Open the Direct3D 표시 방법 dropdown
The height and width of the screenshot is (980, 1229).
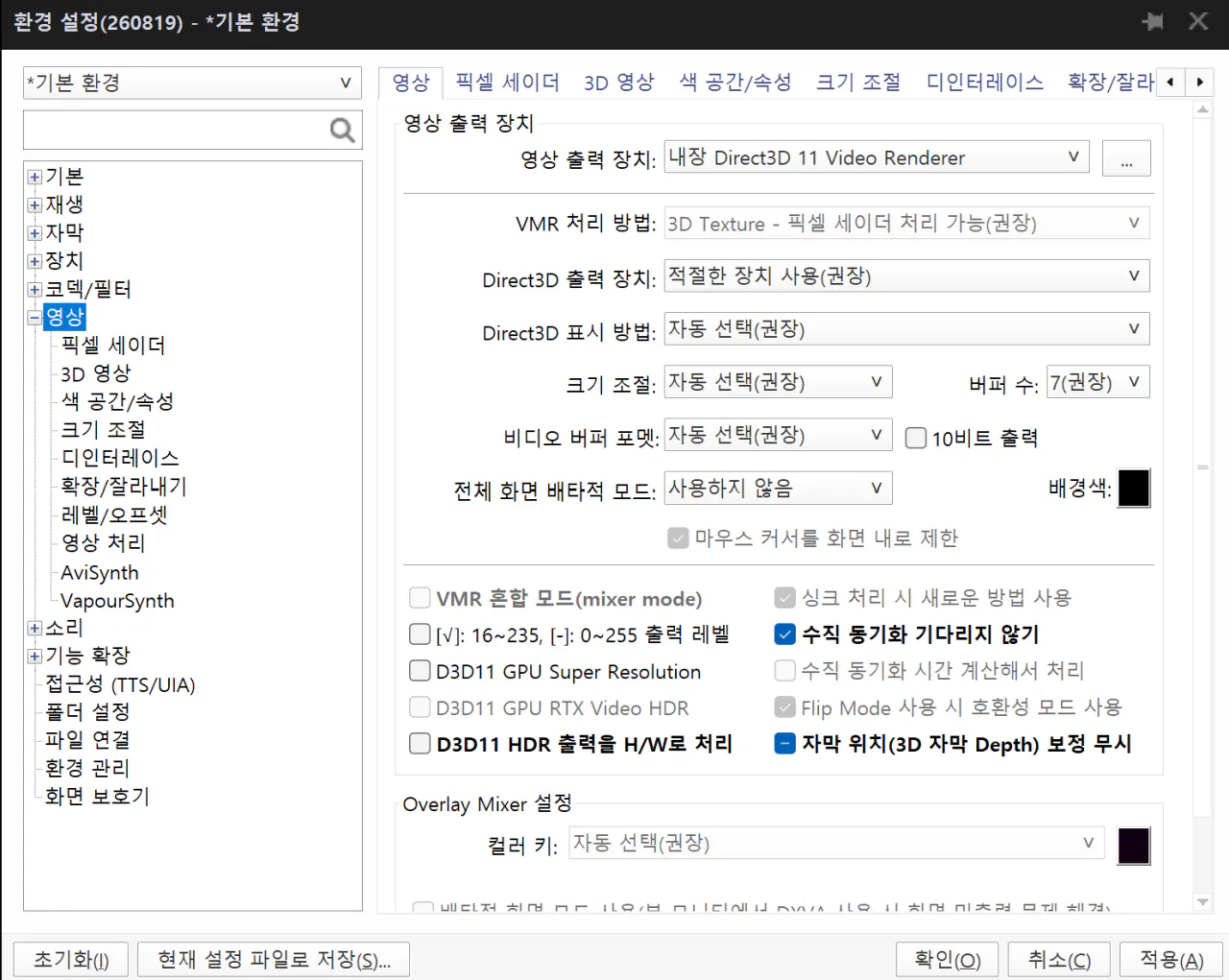point(906,329)
